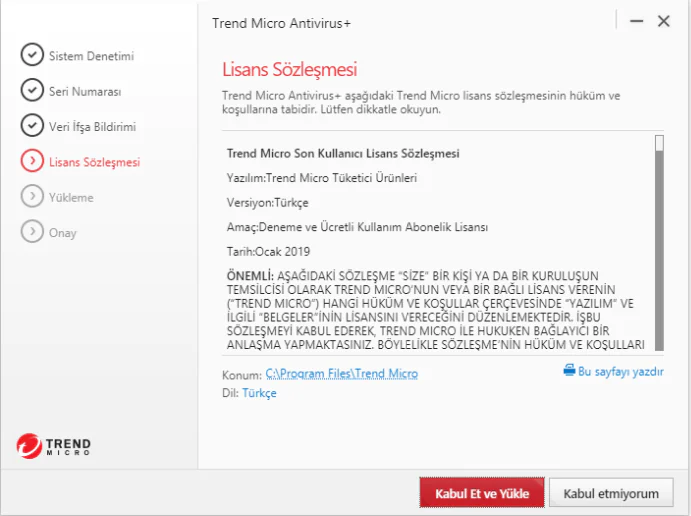The height and width of the screenshot is (516, 691).
Task: Click the Trend Micro logo
Action: click(x=54, y=445)
